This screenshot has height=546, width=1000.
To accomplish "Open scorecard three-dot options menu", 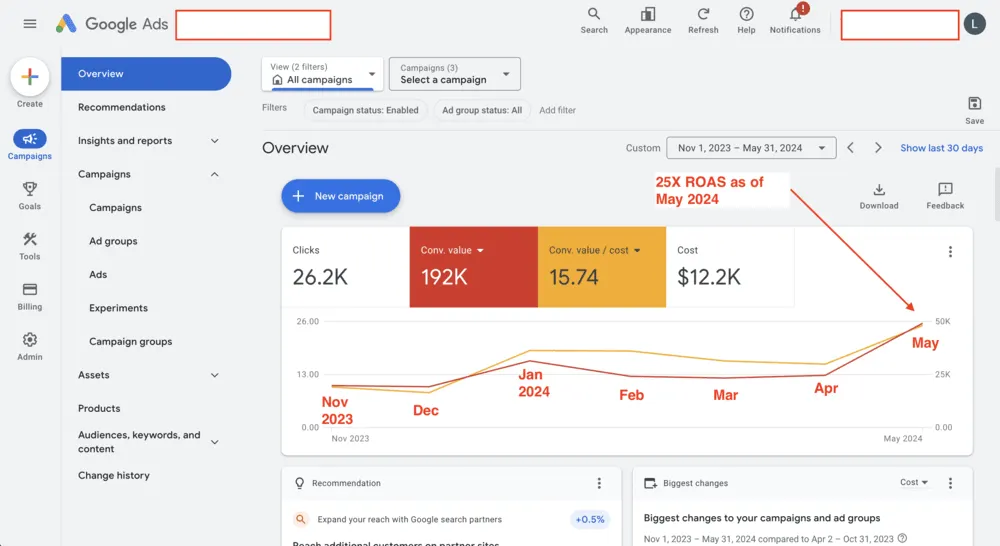I will (x=950, y=251).
